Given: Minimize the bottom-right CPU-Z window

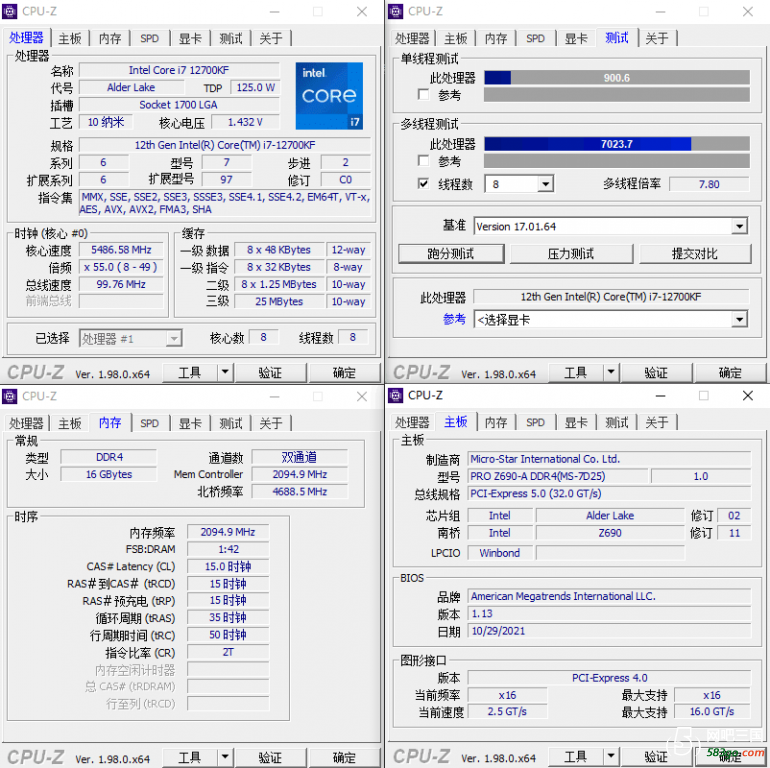Looking at the screenshot, I should 660,395.
